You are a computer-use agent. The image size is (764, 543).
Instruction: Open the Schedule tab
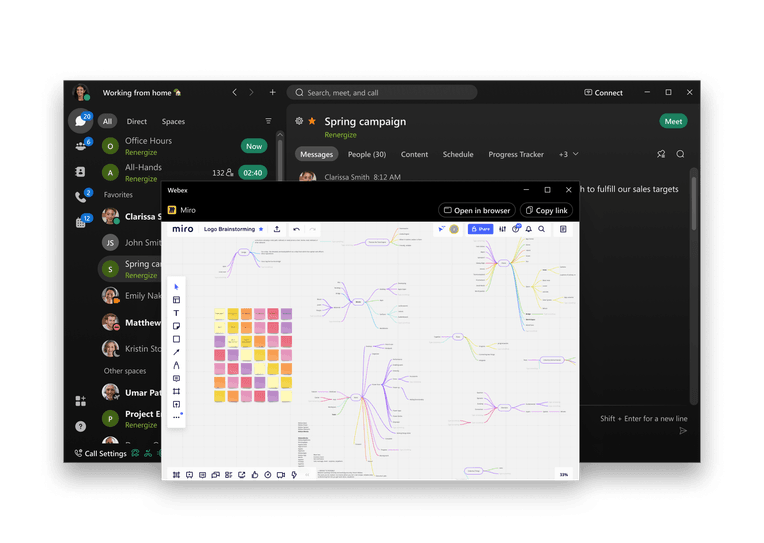point(458,154)
